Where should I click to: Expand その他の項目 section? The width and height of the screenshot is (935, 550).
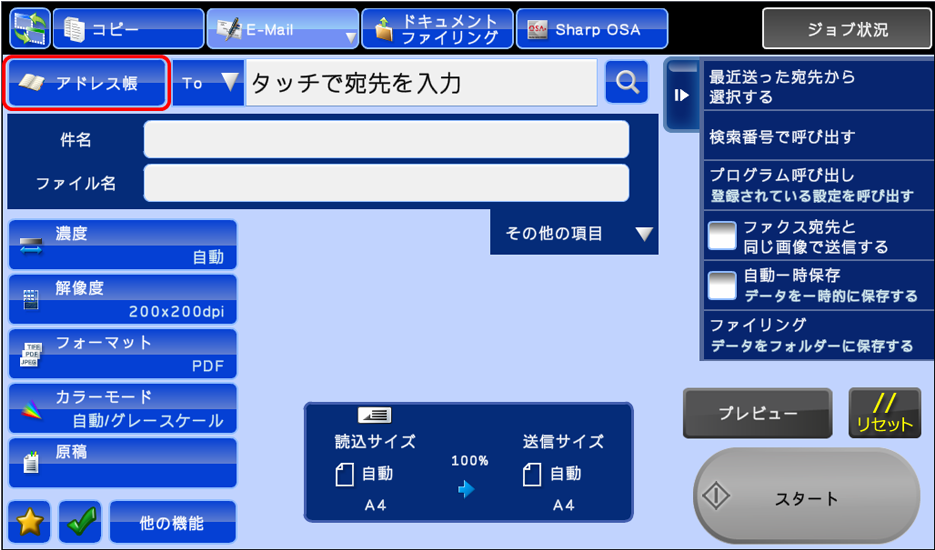pyautogui.click(x=574, y=233)
